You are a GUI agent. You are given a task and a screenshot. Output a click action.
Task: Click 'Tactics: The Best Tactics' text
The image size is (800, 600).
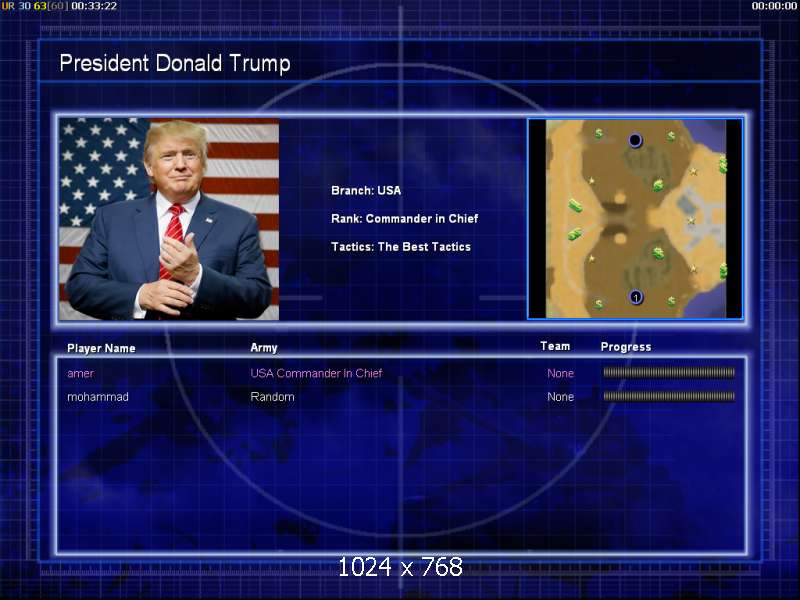[401, 247]
